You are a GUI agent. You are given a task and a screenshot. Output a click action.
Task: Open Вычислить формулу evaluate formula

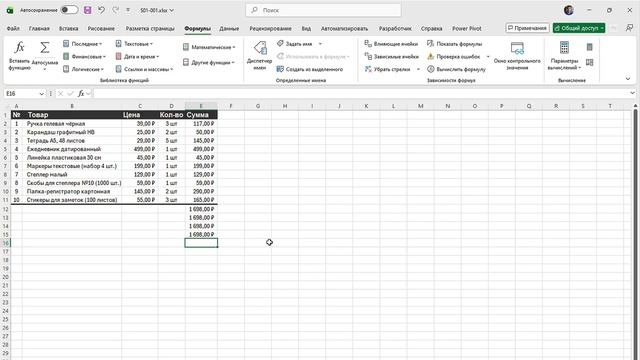pos(456,69)
